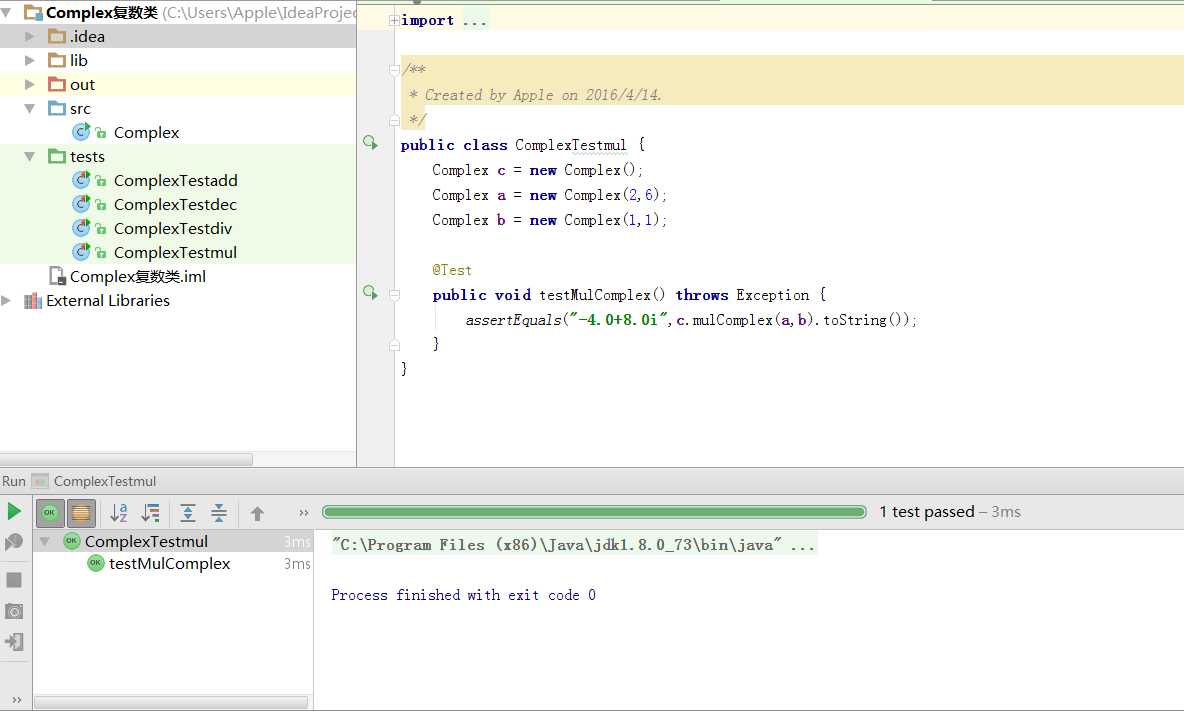Click the Previous Failed Test up arrow
1184x711 pixels.
click(257, 514)
